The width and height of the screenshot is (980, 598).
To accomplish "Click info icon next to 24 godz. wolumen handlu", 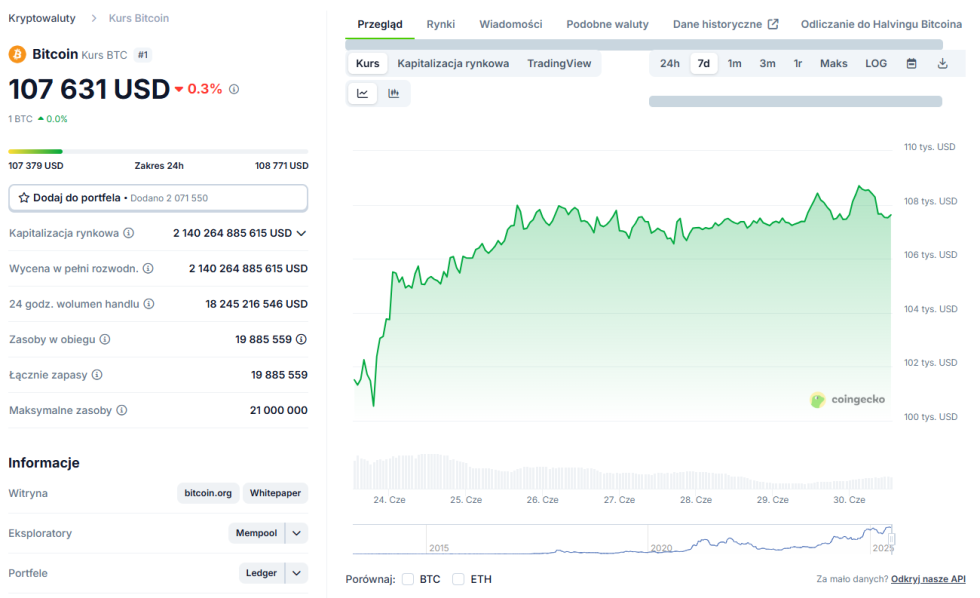I will [149, 303].
